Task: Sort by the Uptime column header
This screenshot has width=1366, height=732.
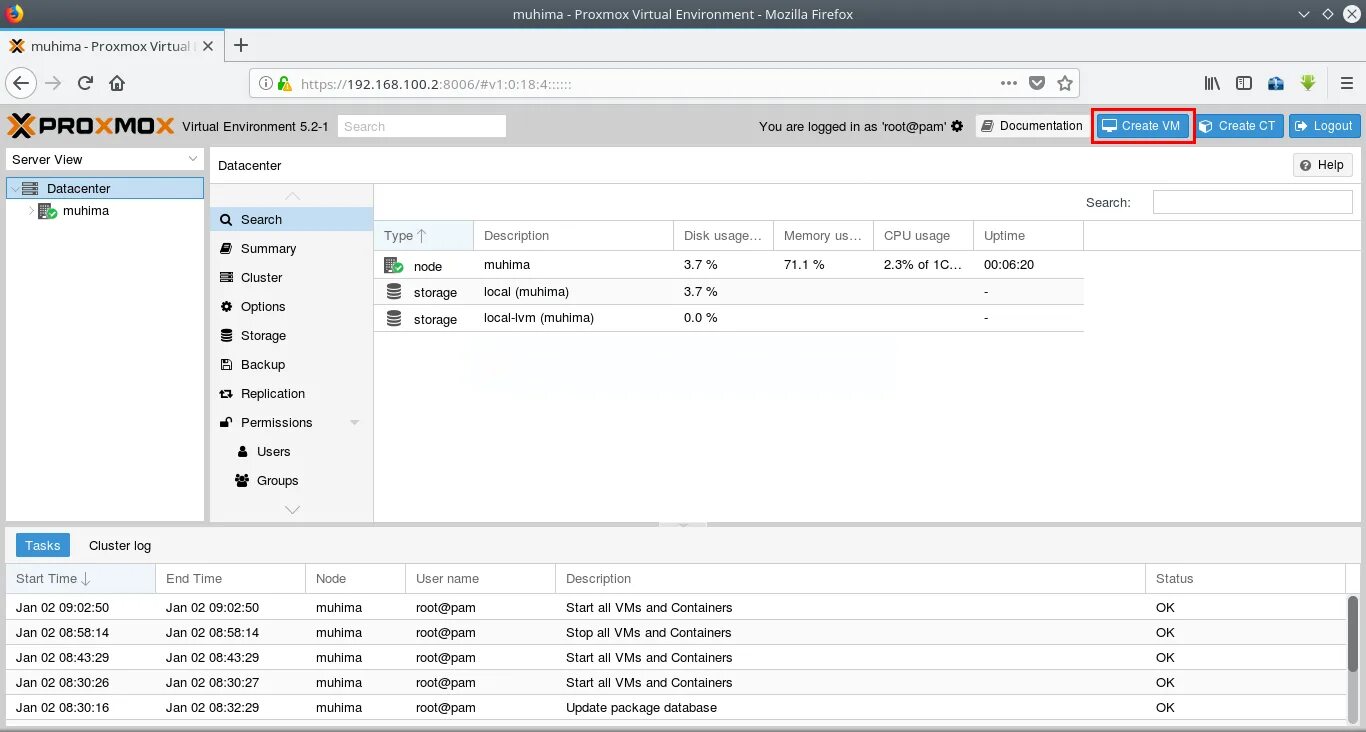Action: coord(1029,236)
